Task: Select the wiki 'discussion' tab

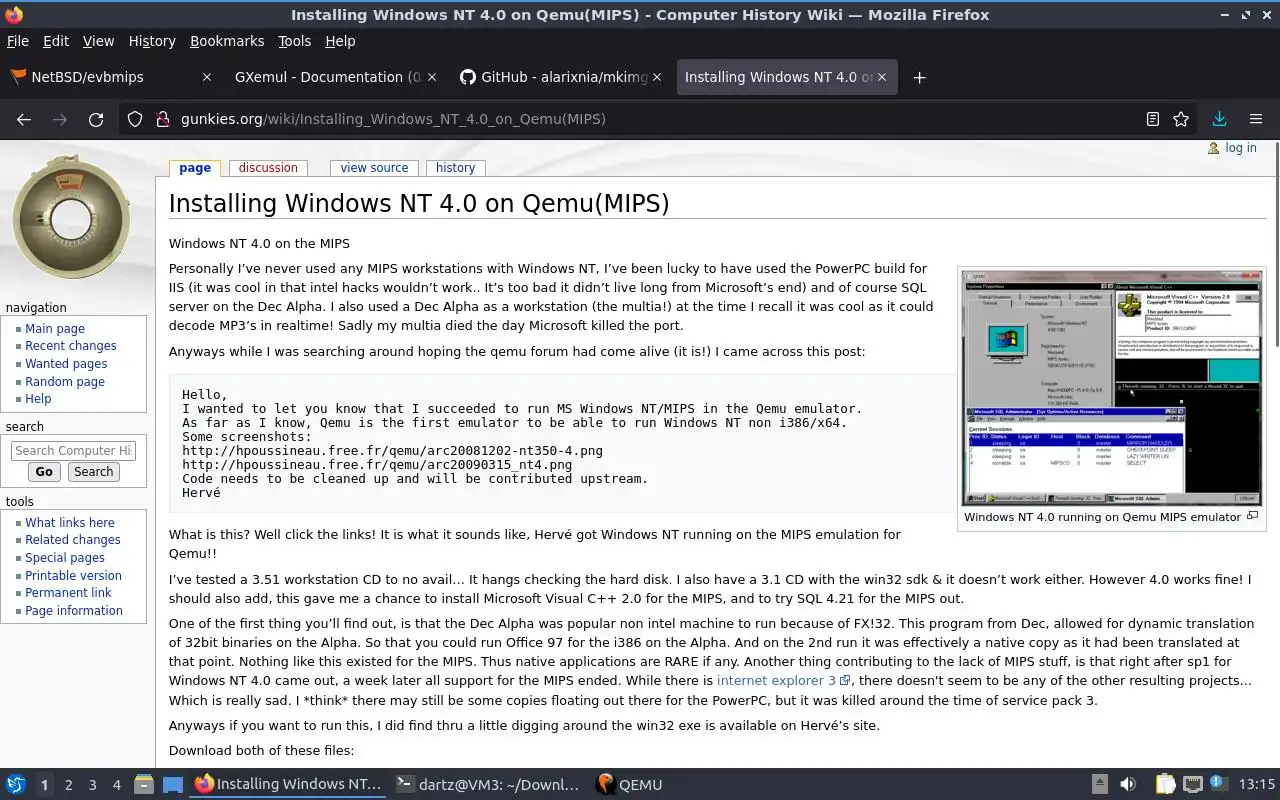Action: point(268,168)
